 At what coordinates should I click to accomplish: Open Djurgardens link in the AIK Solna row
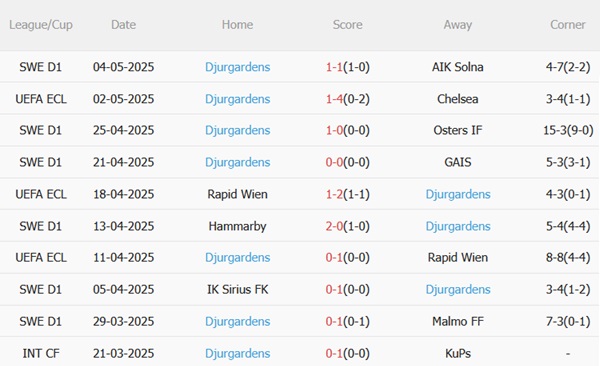tap(238, 67)
